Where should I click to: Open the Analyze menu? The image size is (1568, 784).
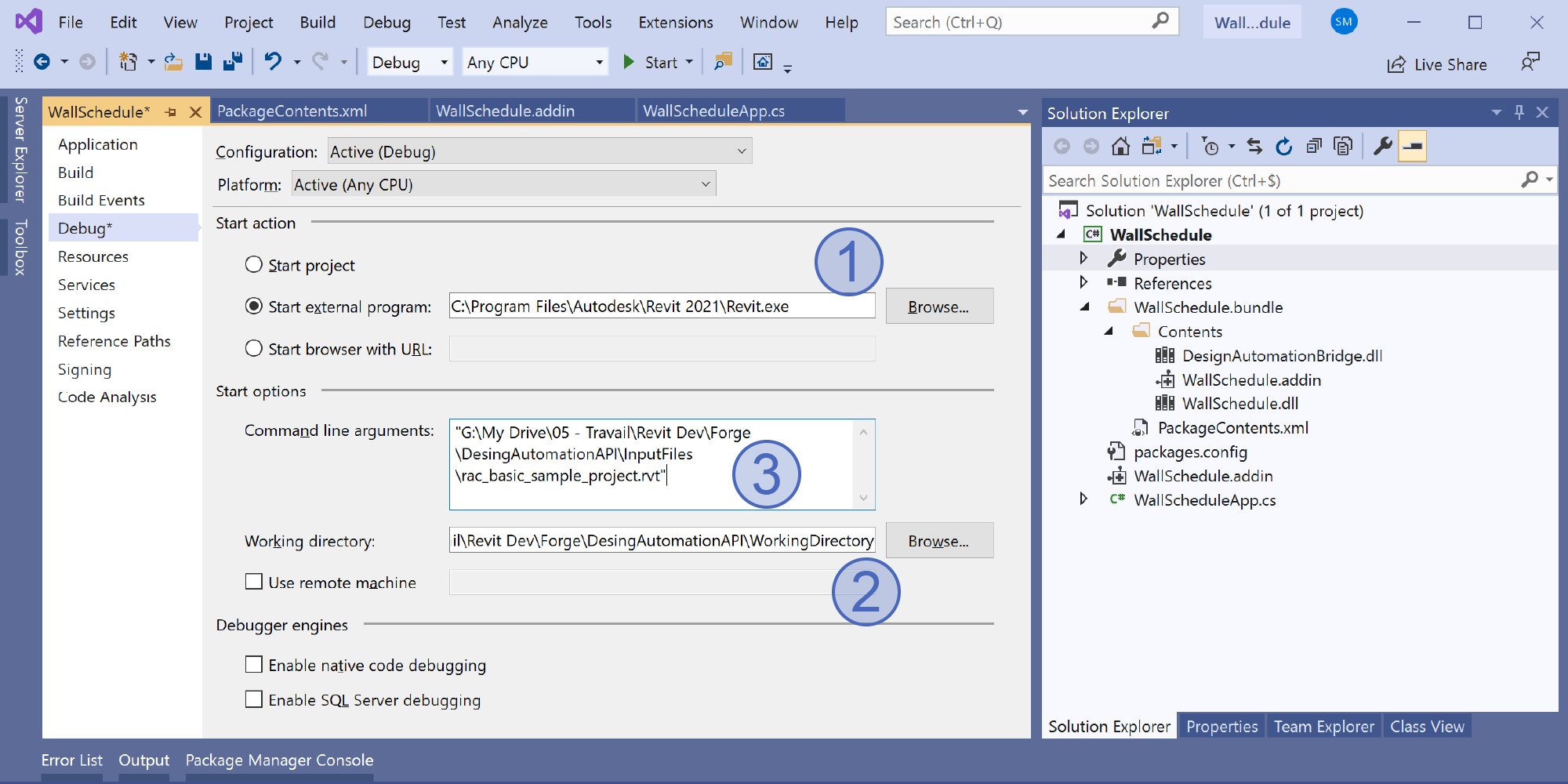click(x=520, y=22)
